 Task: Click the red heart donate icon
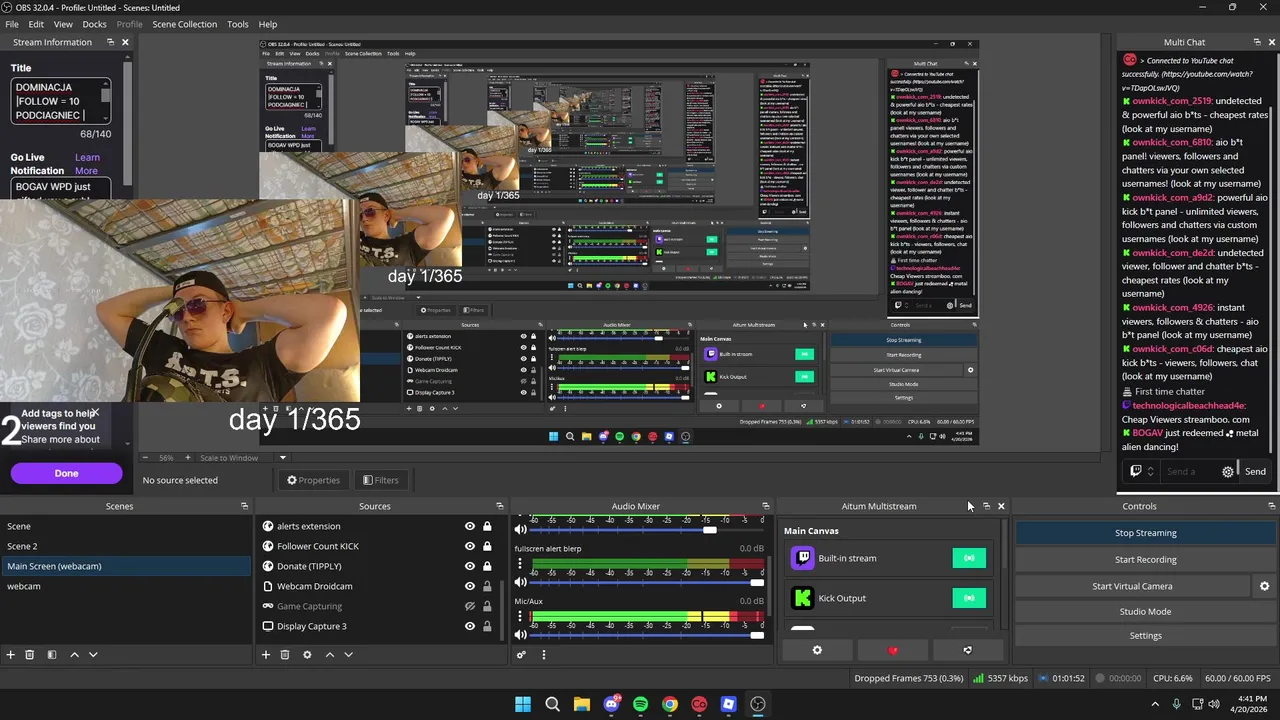point(893,650)
